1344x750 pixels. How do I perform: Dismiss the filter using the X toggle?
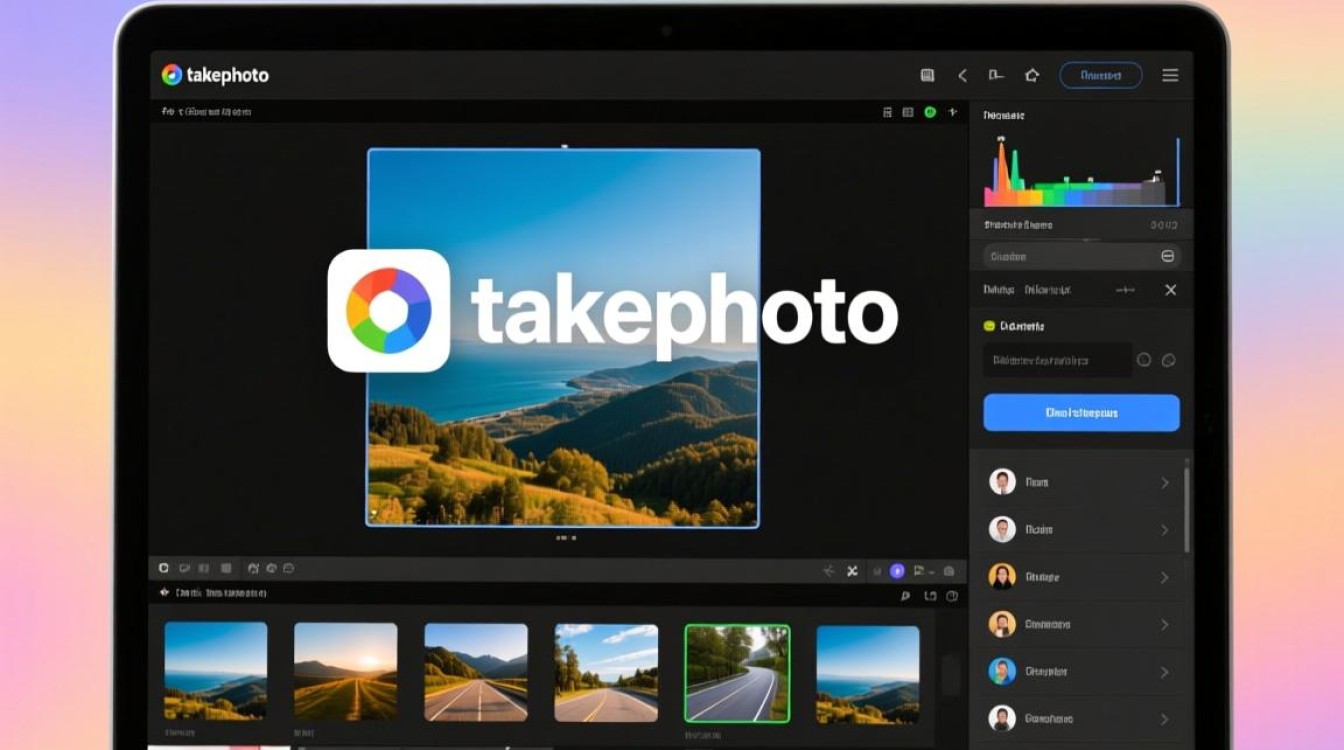[x=1170, y=290]
